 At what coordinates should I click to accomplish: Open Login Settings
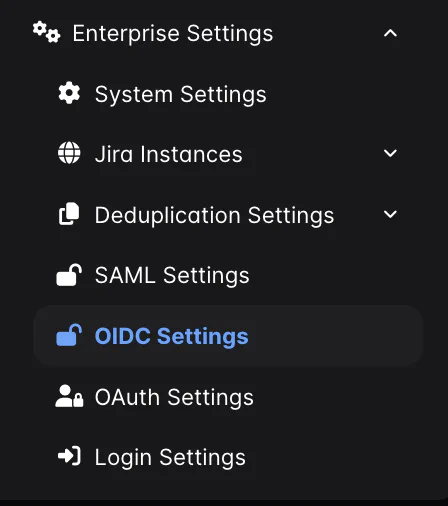(170, 457)
